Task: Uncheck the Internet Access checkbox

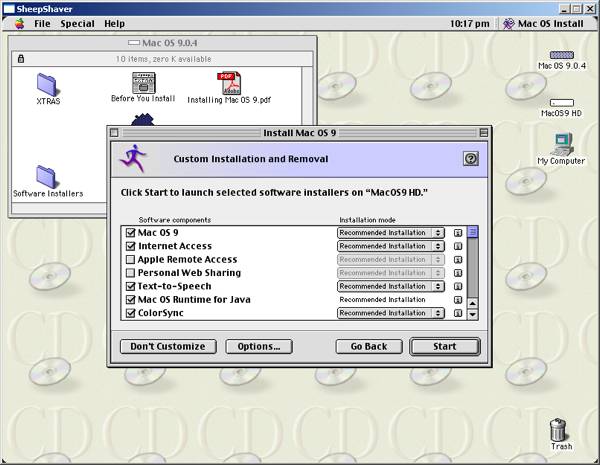Action: click(130, 246)
